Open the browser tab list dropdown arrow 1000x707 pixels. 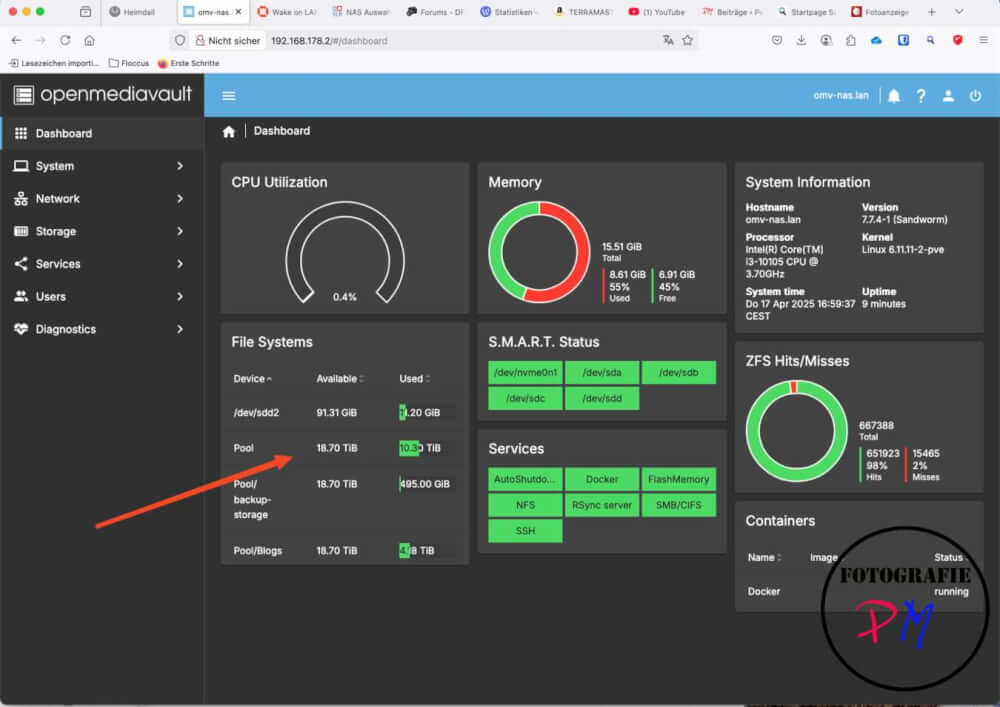(x=959, y=11)
